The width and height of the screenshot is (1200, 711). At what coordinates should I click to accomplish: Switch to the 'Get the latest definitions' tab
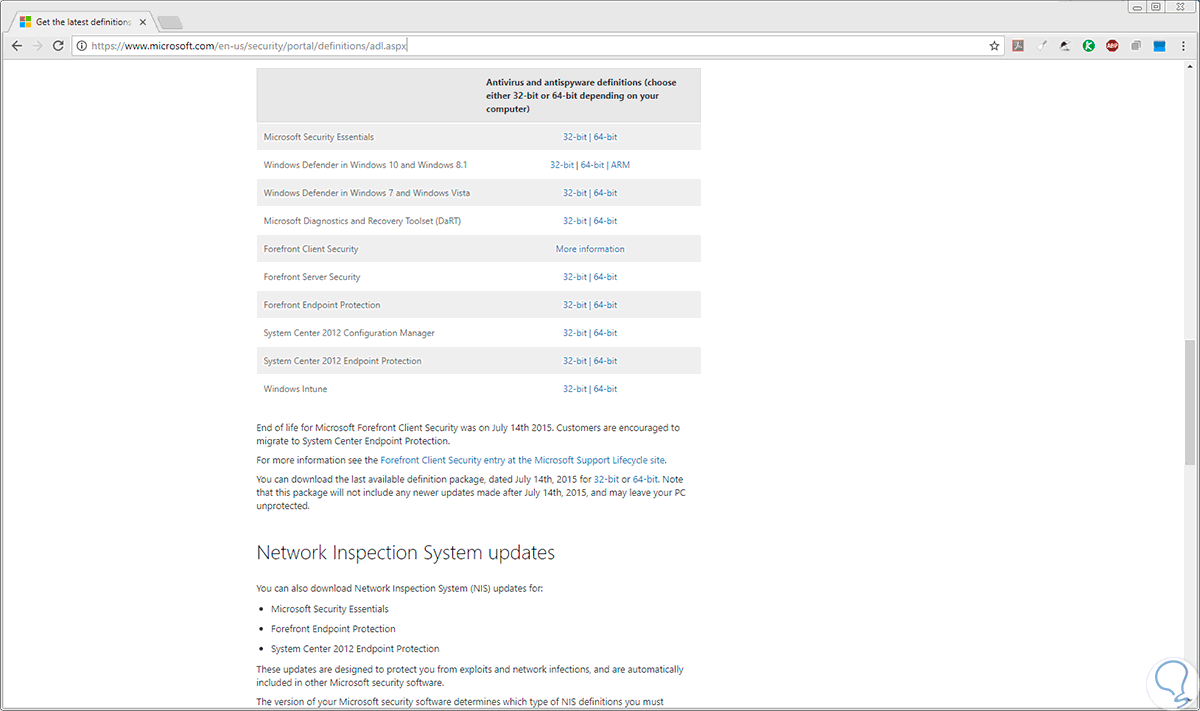(x=80, y=21)
